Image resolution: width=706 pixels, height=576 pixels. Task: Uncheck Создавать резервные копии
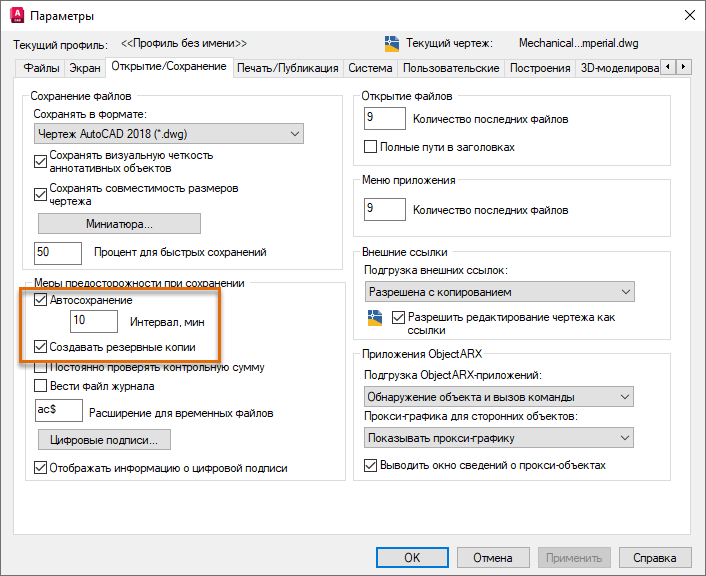41,347
